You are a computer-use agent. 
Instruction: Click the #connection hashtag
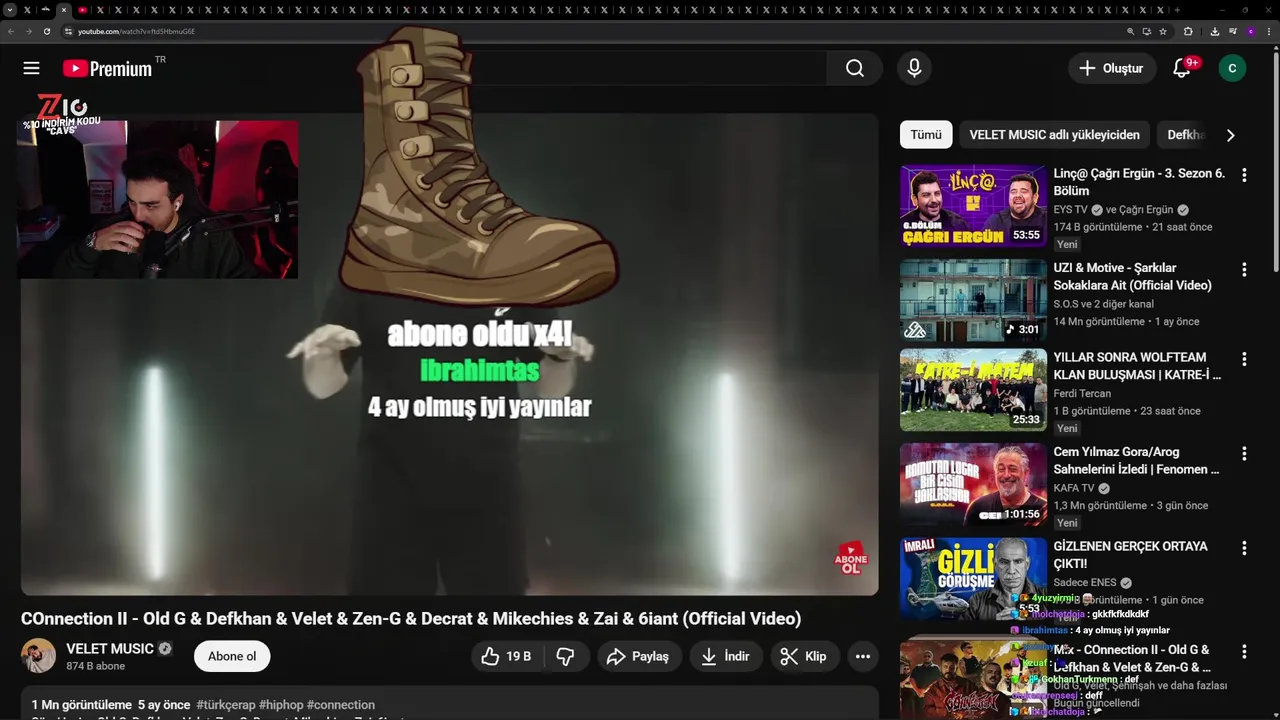tap(341, 705)
